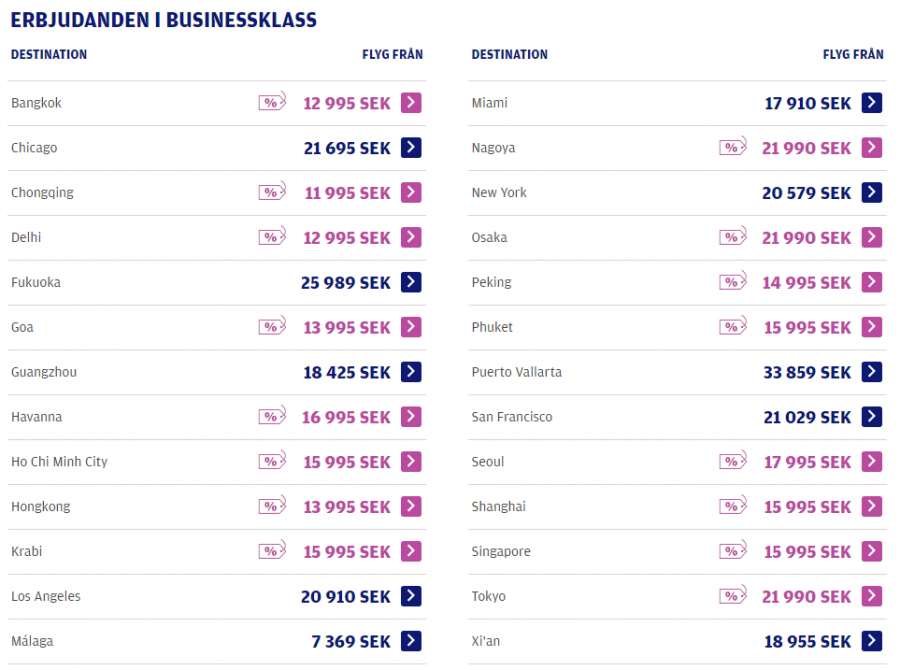Click the arrow button for Xi'an
This screenshot has height=670, width=900.
[x=872, y=641]
